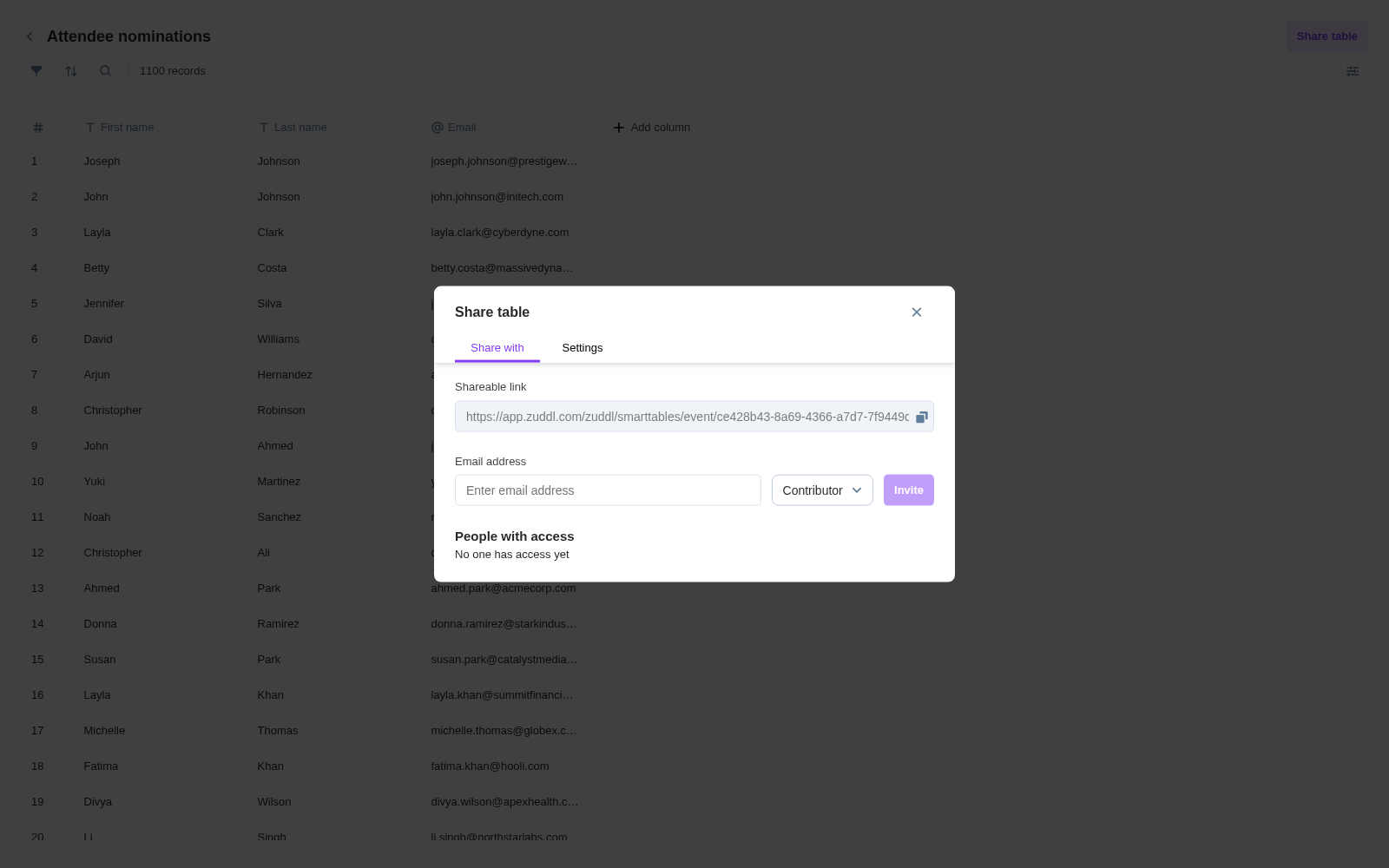Image resolution: width=1389 pixels, height=868 pixels.
Task: Click the Last name column header
Action: point(334,128)
